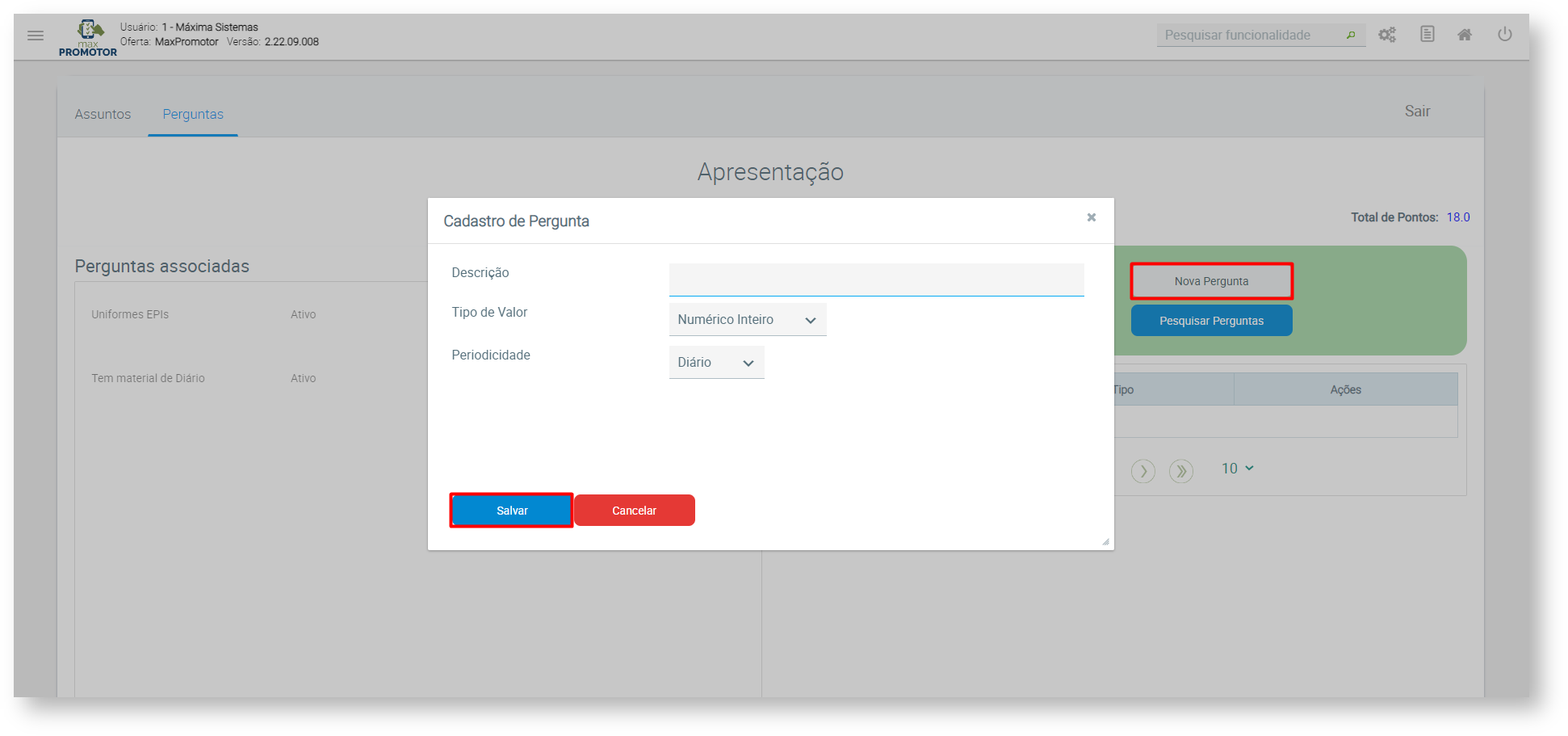Click the Descrição field label
The width and height of the screenshot is (1568, 736).
coord(480,273)
